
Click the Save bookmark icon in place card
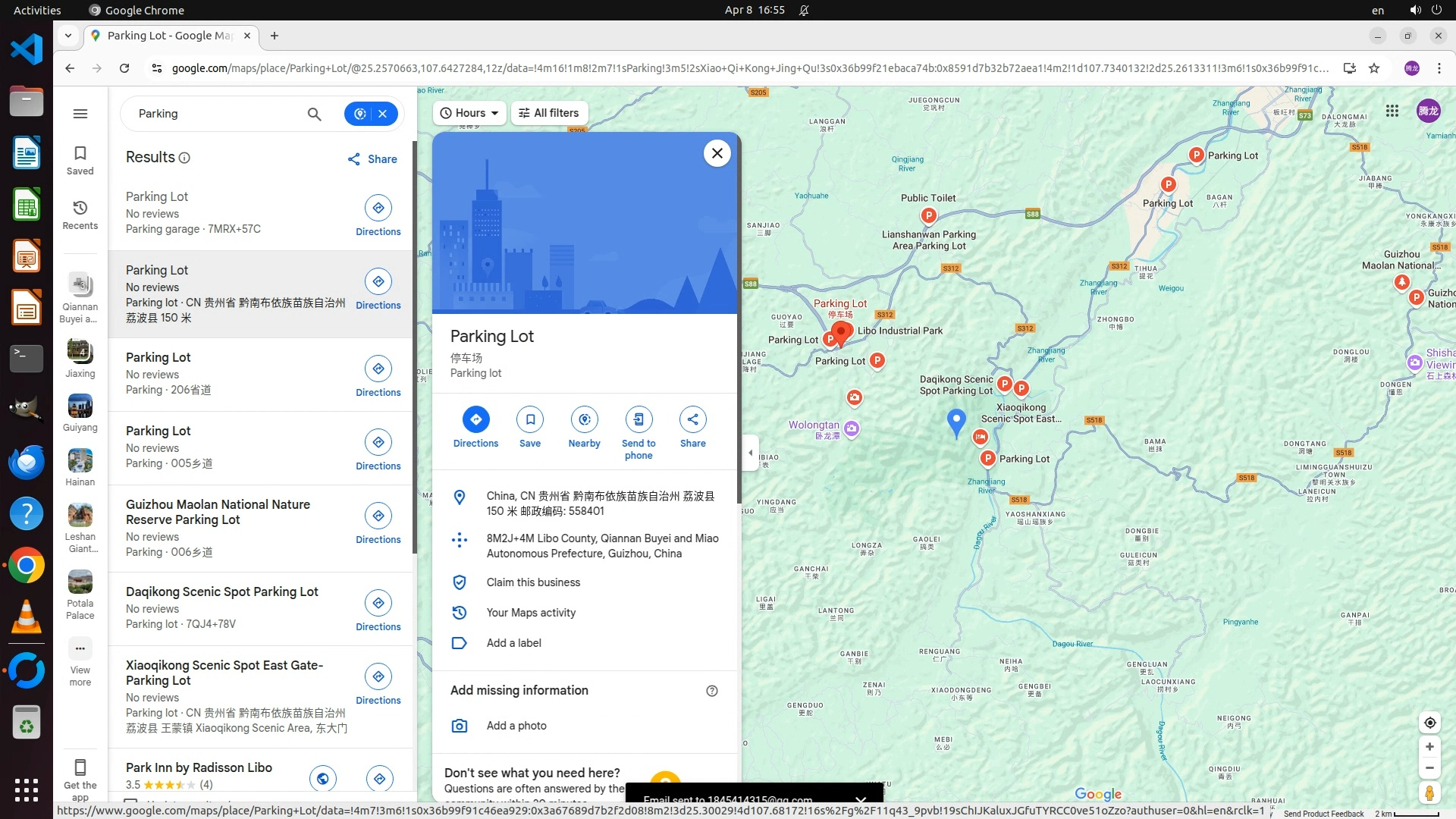pos(530,419)
